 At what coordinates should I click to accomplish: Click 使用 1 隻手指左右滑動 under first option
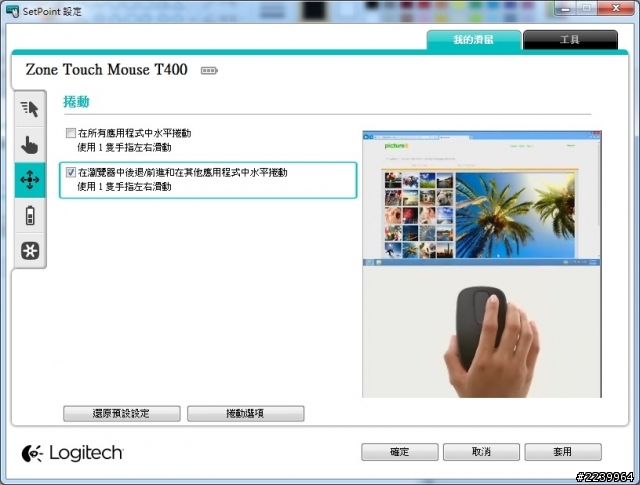124,147
